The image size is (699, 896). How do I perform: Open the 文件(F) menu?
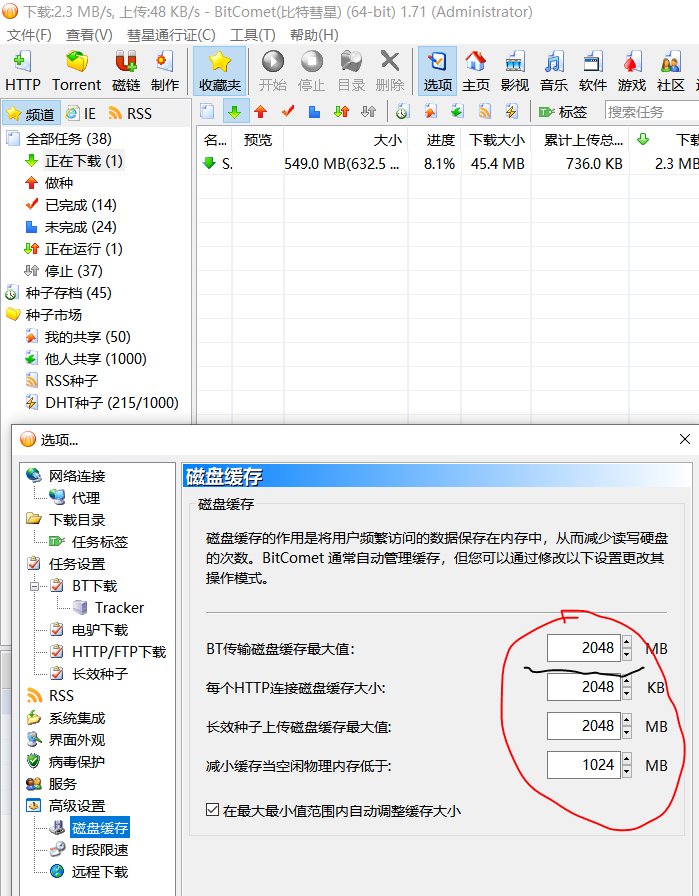pyautogui.click(x=29, y=35)
